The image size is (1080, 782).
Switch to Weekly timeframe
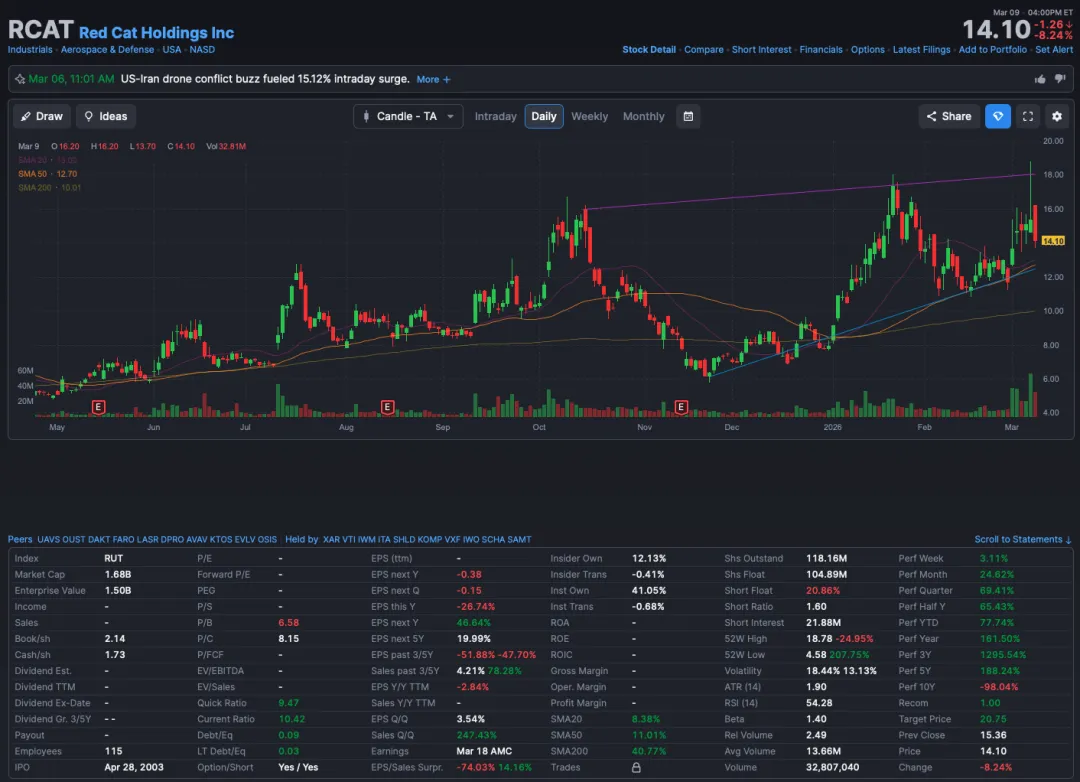click(x=590, y=116)
